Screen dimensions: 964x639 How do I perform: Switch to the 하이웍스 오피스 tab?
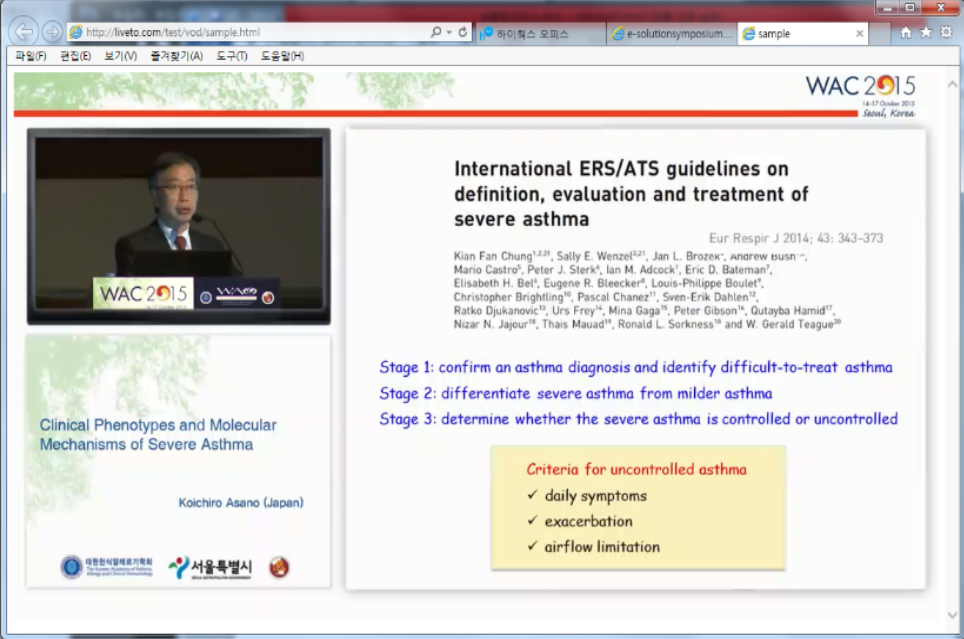(x=540, y=34)
